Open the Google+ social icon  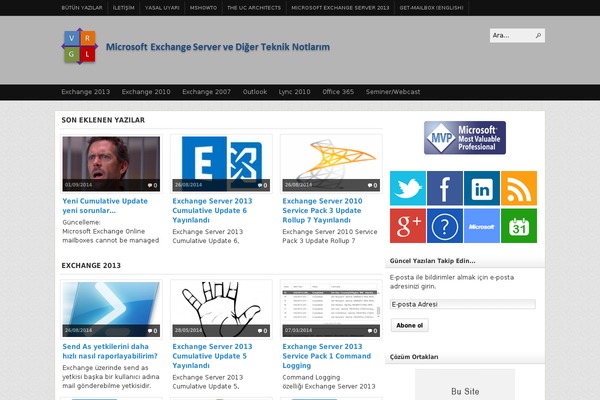408,225
